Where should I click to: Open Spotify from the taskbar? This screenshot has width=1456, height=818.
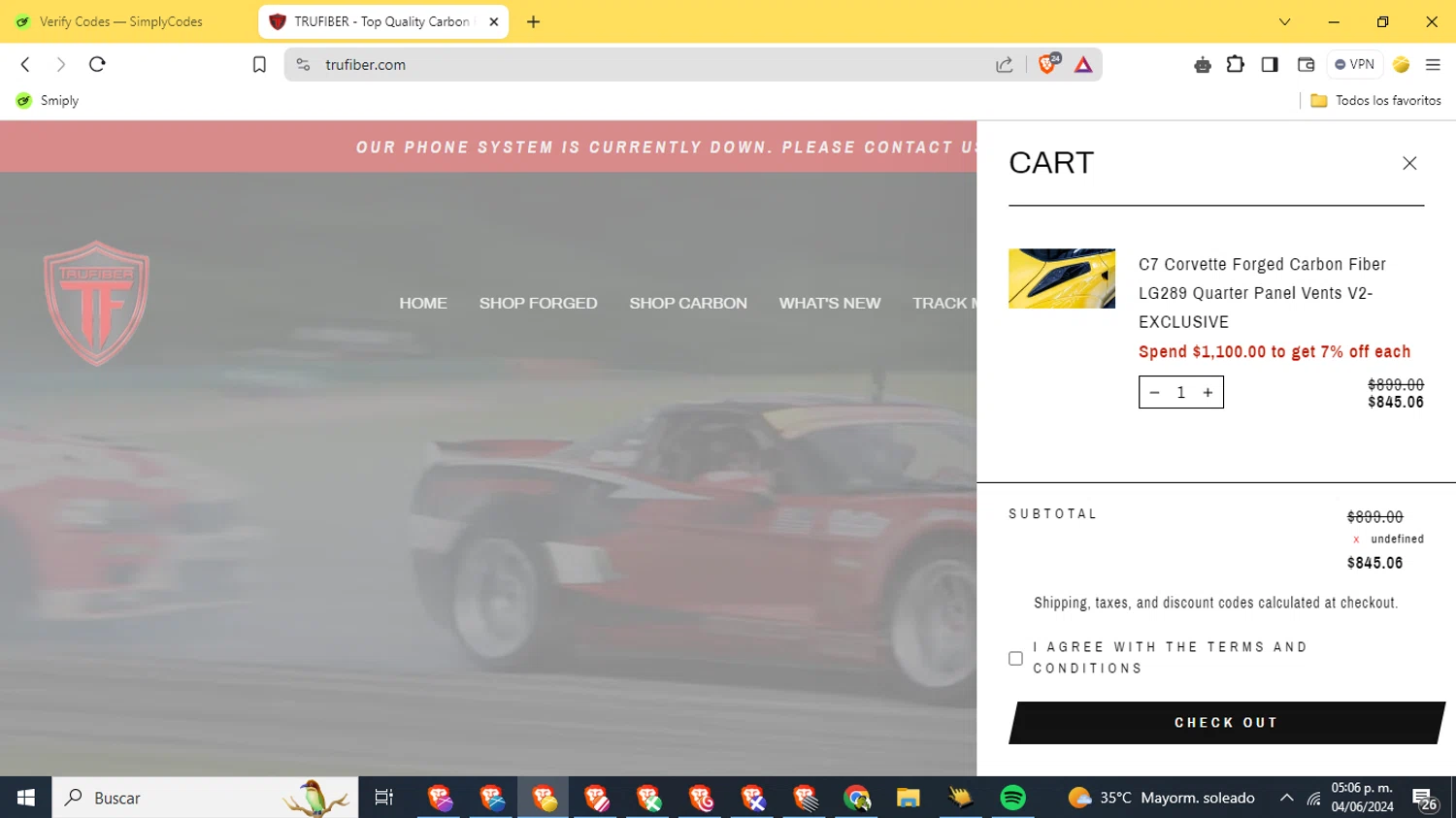click(x=1012, y=798)
